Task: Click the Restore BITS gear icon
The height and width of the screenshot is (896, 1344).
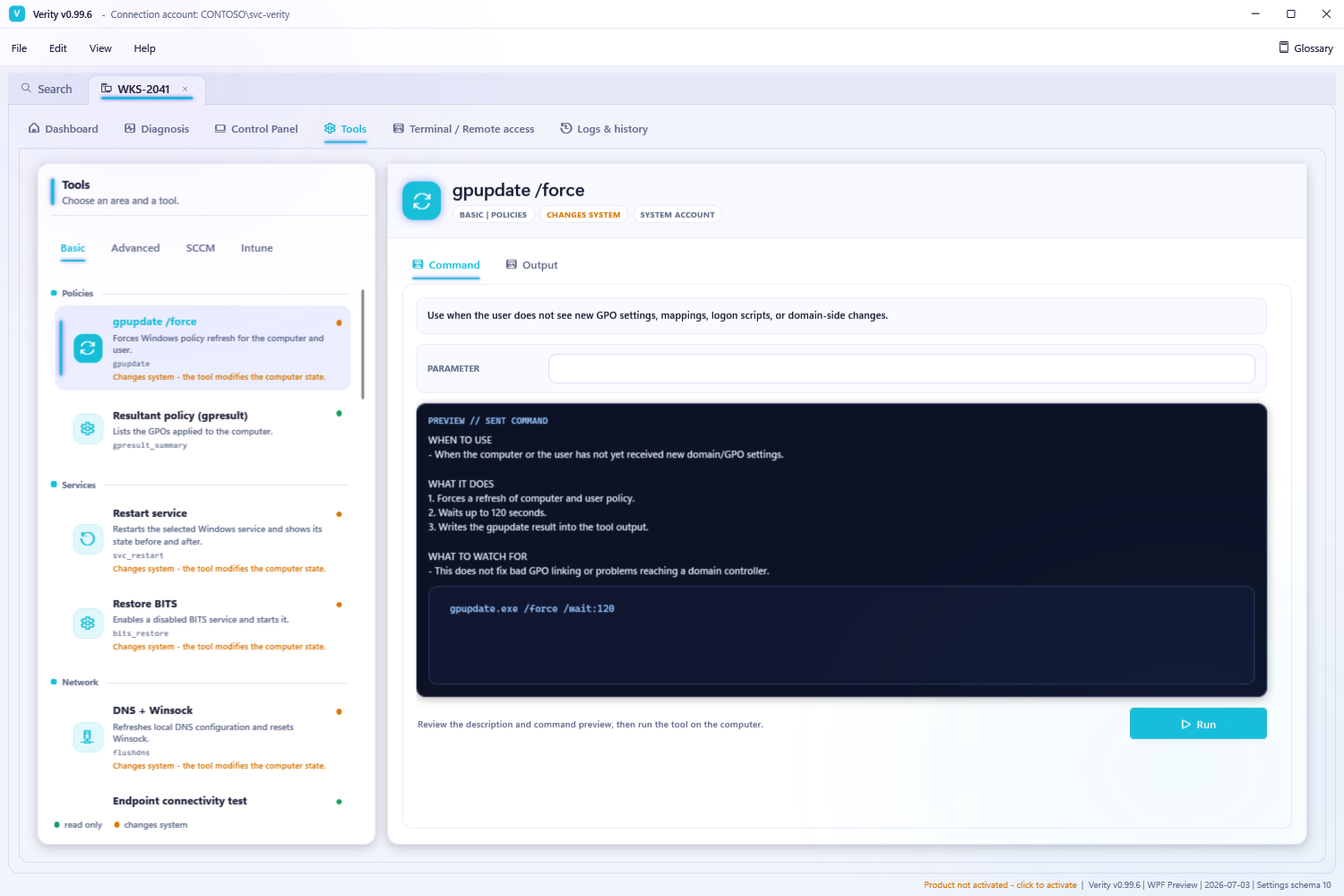Action: pyautogui.click(x=88, y=623)
